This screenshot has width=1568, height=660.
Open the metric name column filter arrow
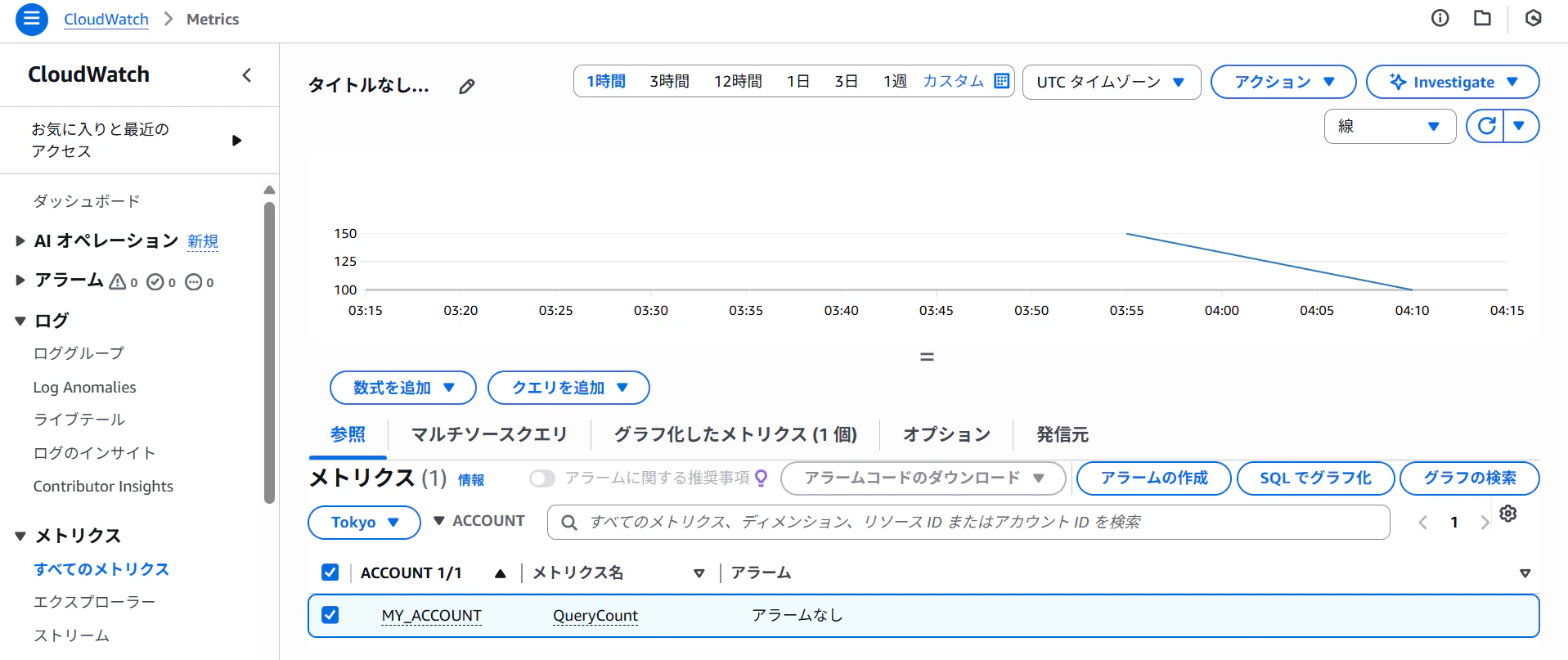tap(699, 573)
